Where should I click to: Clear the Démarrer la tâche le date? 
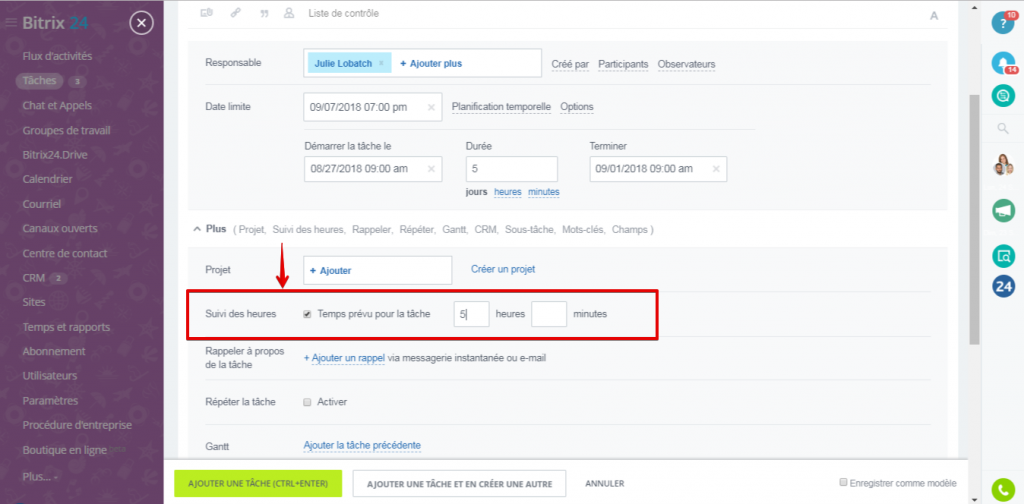coord(431,168)
